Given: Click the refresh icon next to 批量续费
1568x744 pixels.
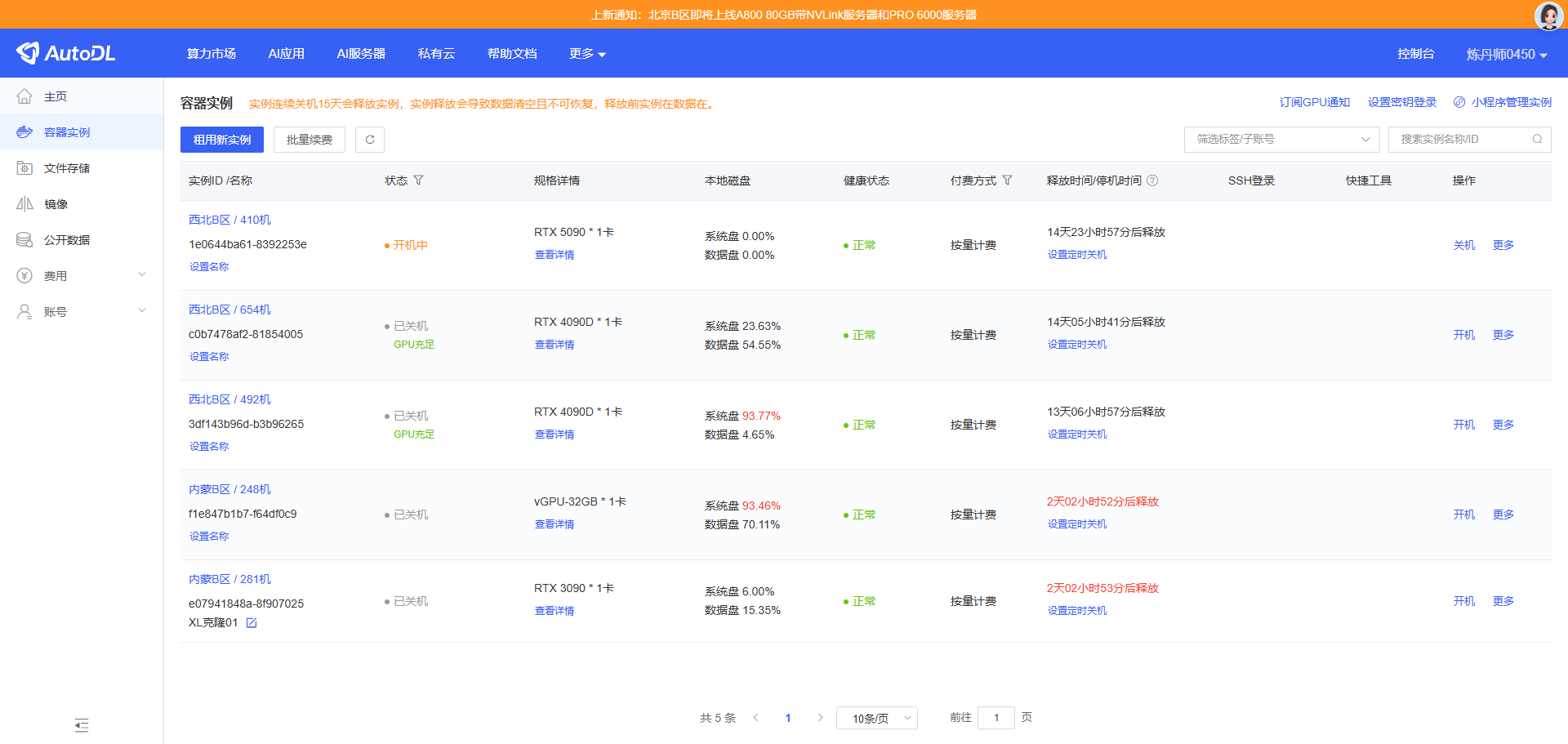Looking at the screenshot, I should click(x=370, y=140).
